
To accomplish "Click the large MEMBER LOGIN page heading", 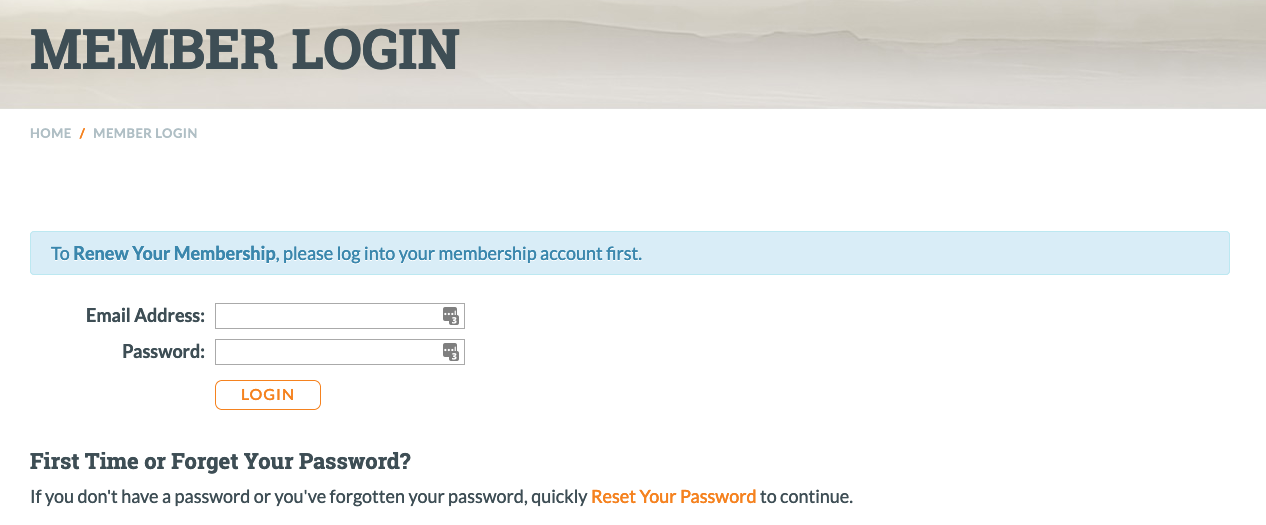I will click(x=245, y=50).
